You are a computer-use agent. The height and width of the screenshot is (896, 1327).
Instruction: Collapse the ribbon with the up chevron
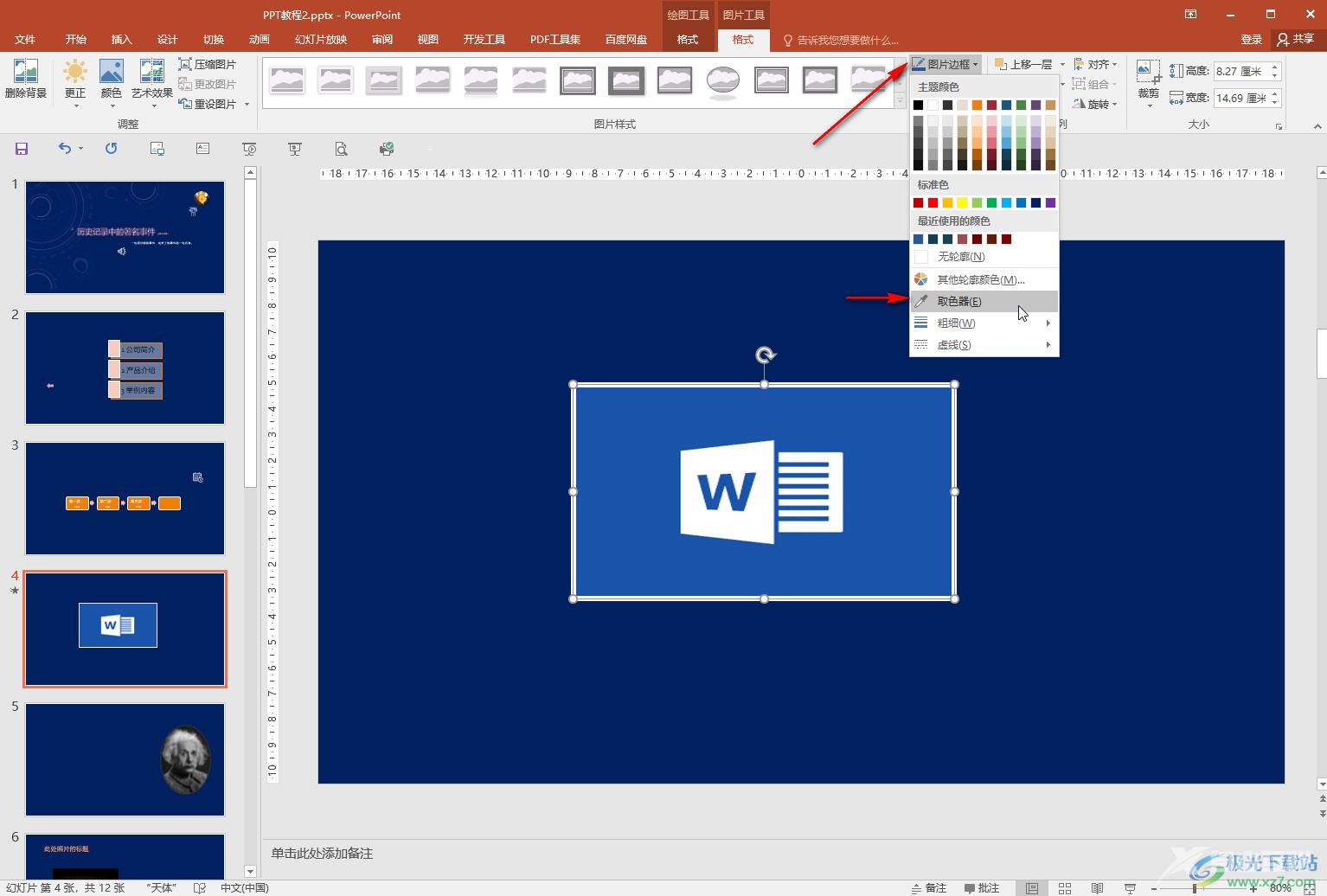(x=1317, y=126)
